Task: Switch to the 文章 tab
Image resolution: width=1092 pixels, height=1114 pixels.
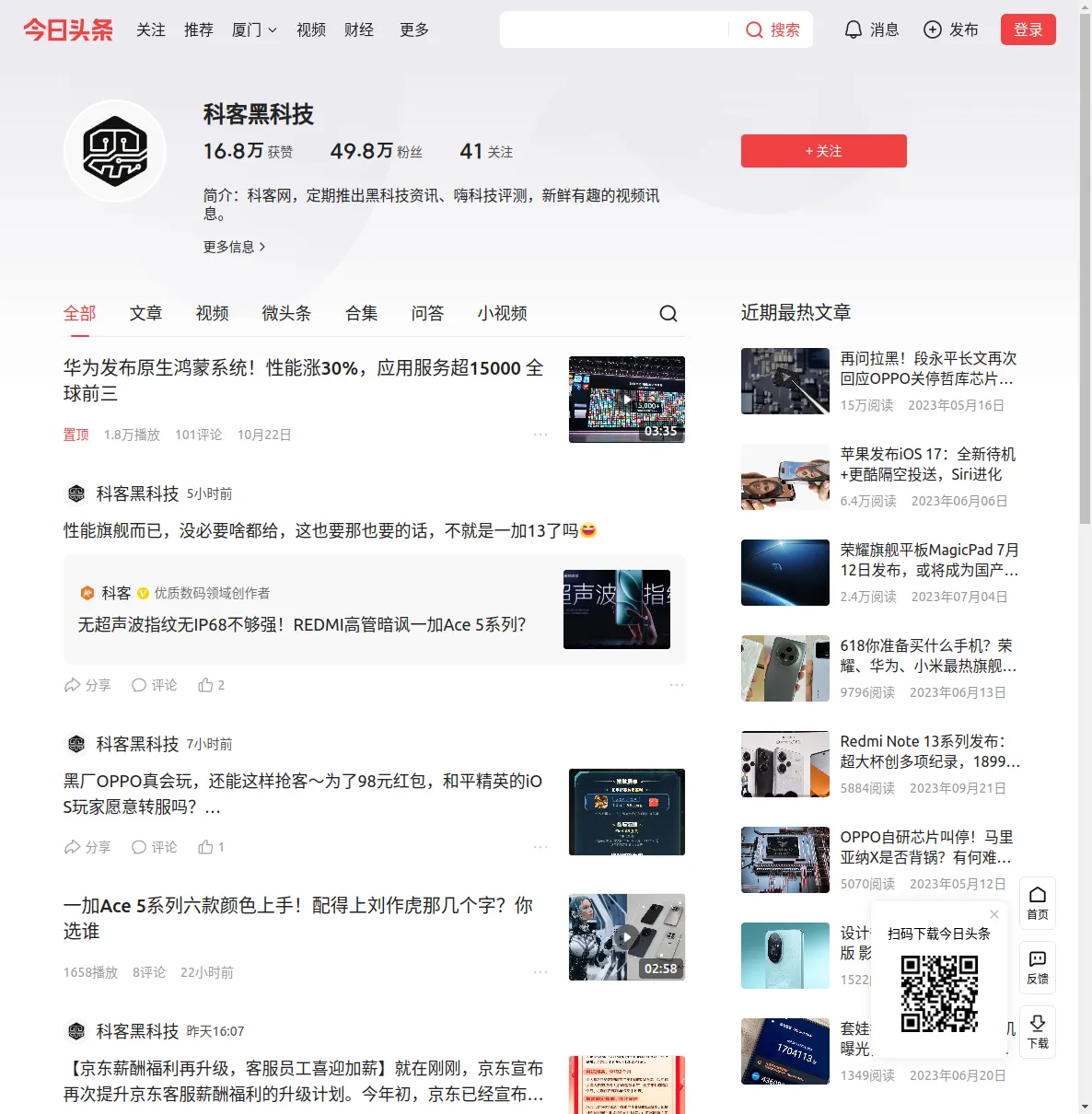Action: tap(145, 314)
